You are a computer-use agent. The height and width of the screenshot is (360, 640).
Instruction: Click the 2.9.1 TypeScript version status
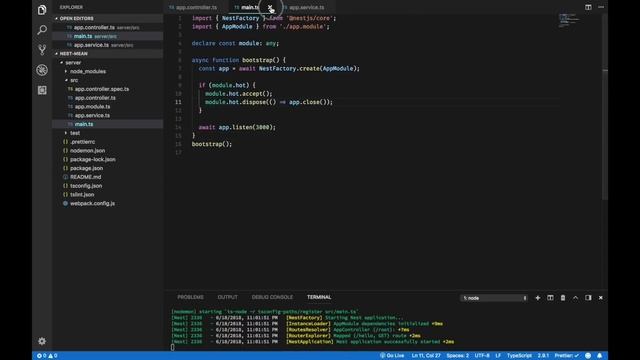click(x=543, y=356)
